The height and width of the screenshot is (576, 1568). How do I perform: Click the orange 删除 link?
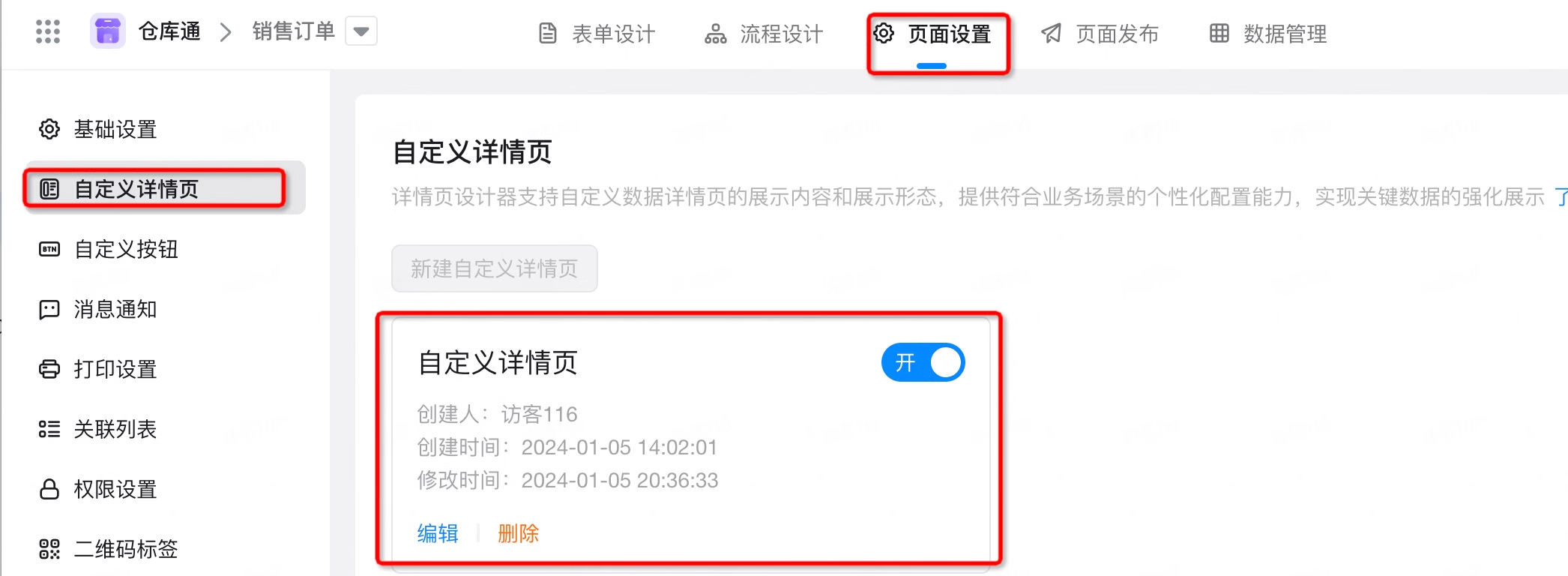[x=519, y=533]
